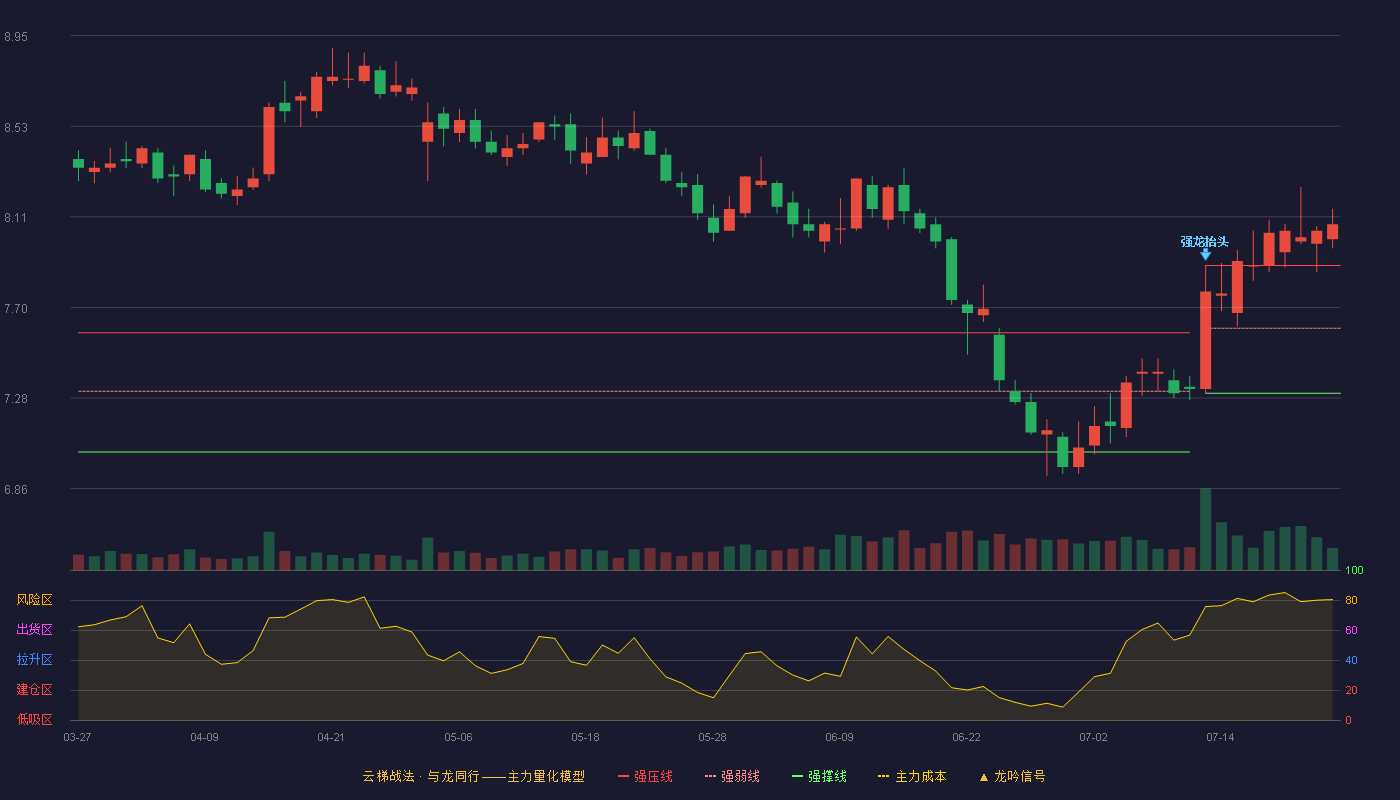Click the 40 indicator axis value

tap(1351, 660)
